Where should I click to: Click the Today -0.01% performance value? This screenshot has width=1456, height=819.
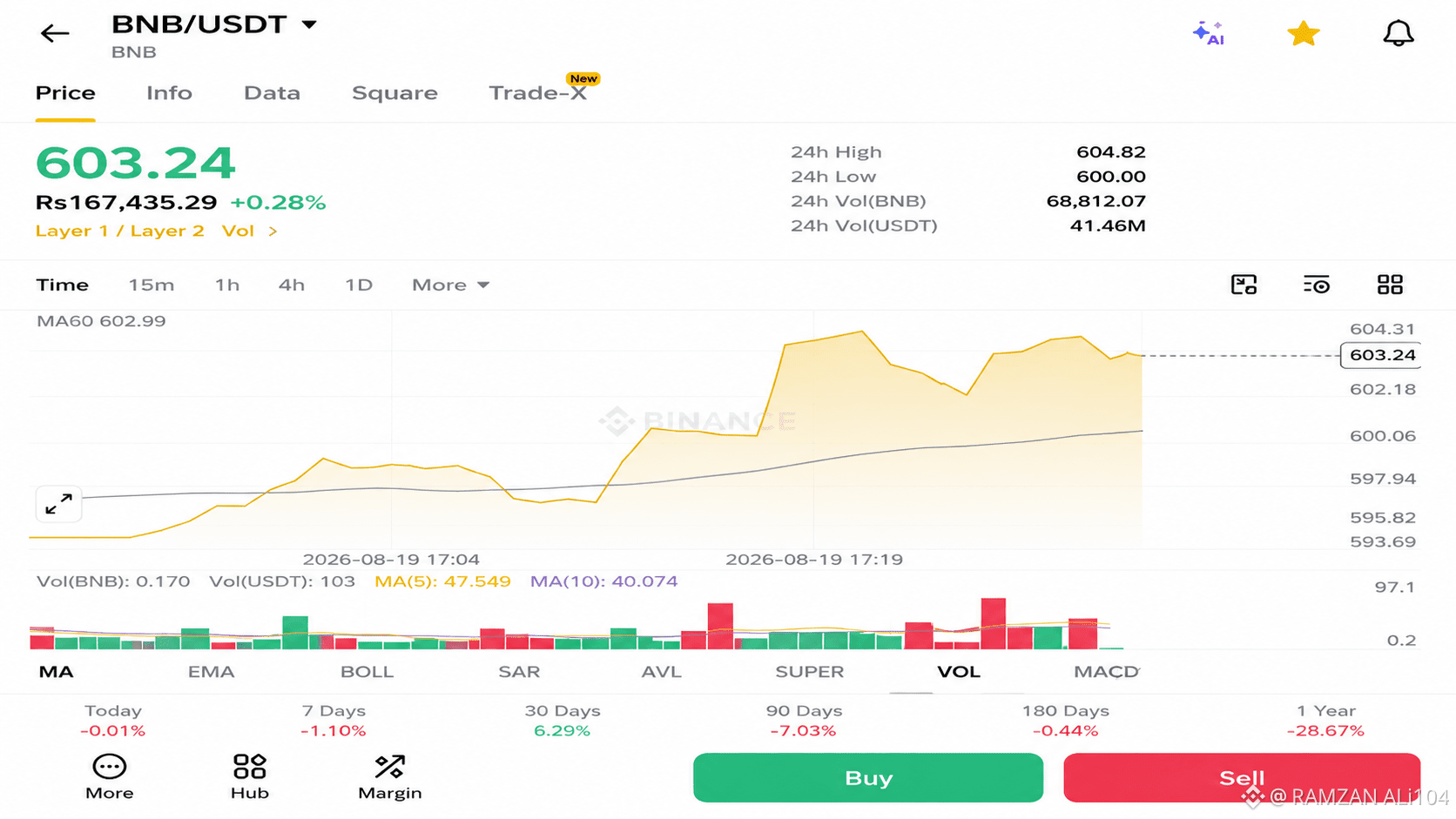point(113,731)
